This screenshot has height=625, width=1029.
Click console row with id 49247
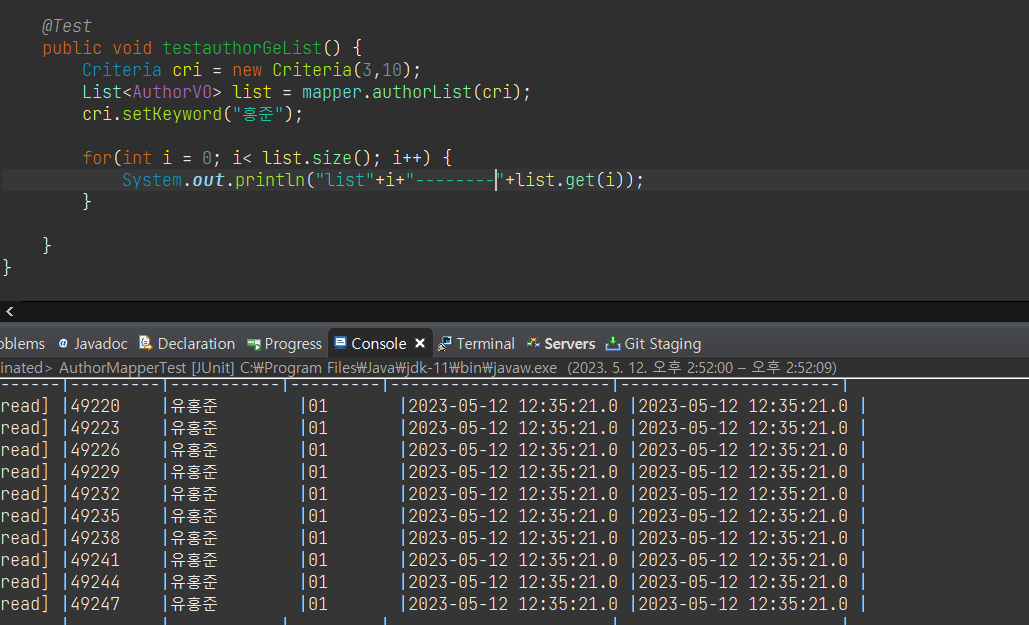click(432, 604)
